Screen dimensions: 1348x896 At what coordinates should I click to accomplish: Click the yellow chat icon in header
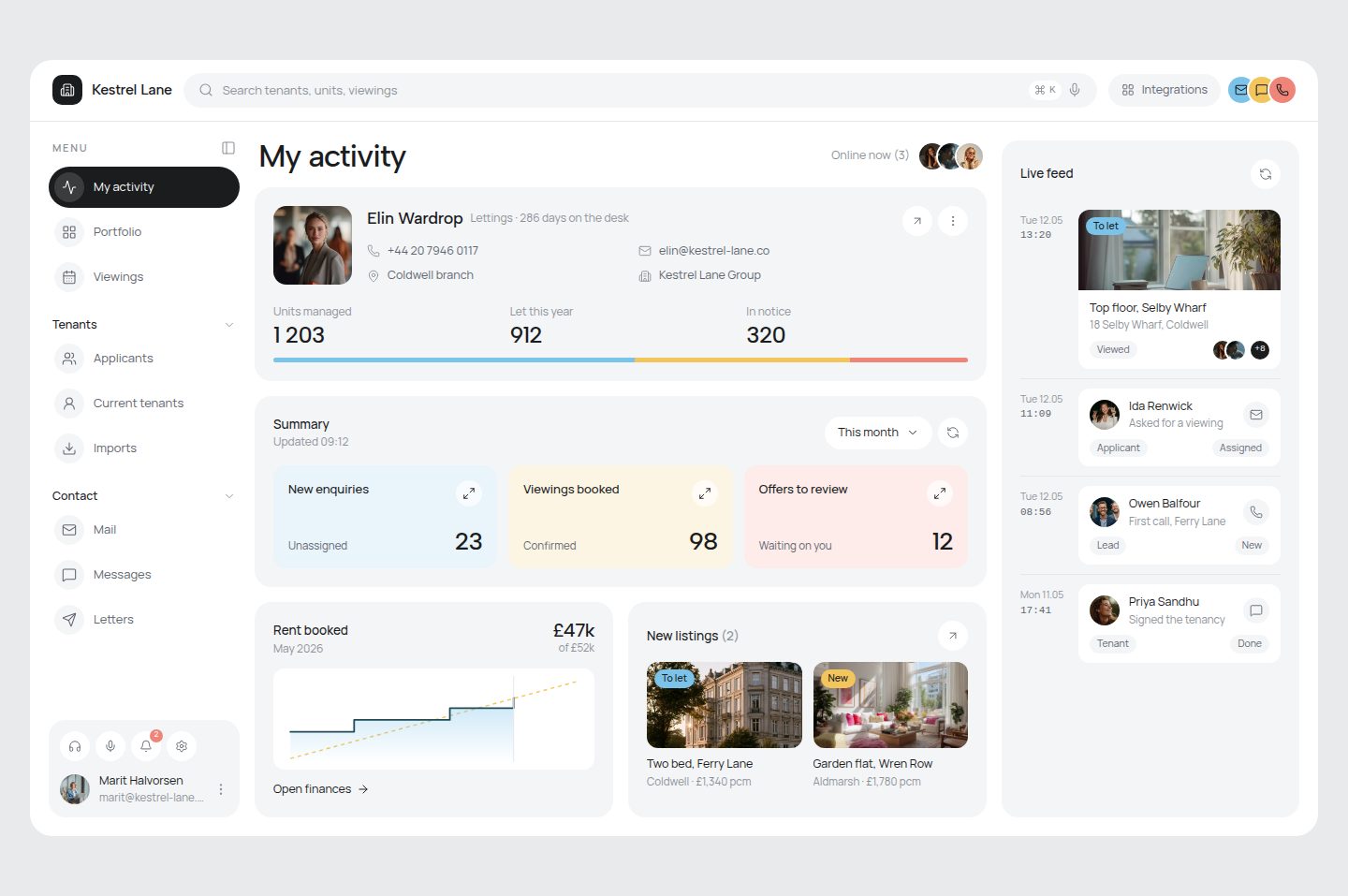[1261, 90]
